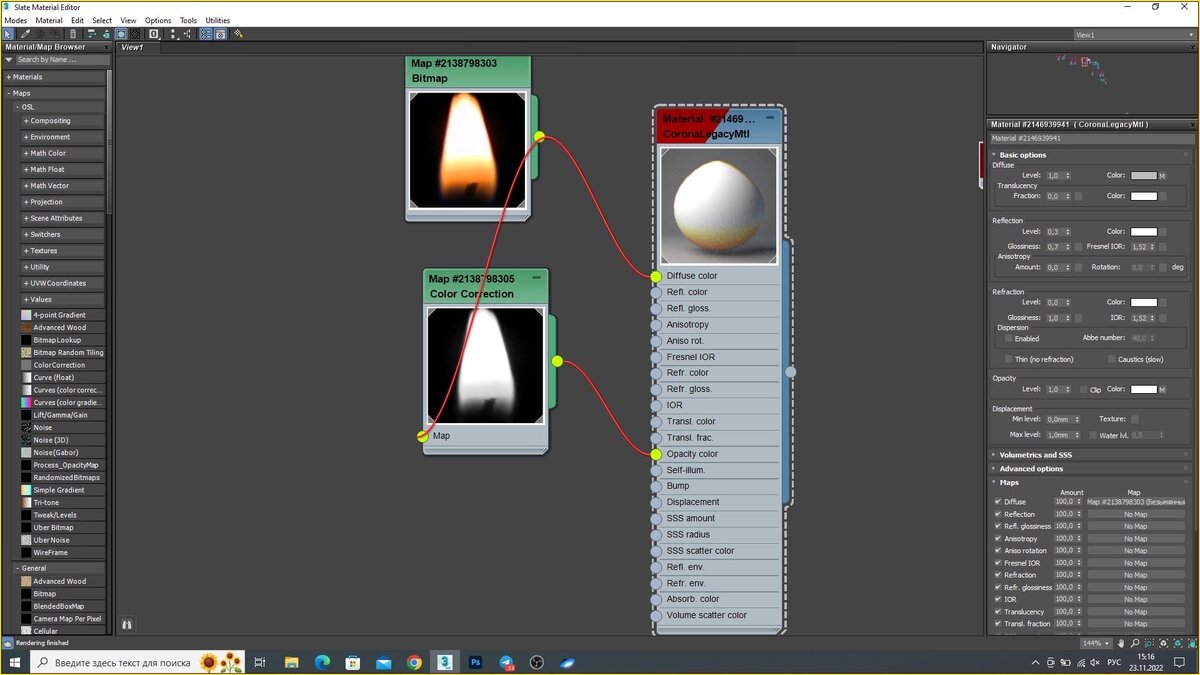
Task: Collapse the CoronaLegacyMtl node
Action: (x=770, y=118)
